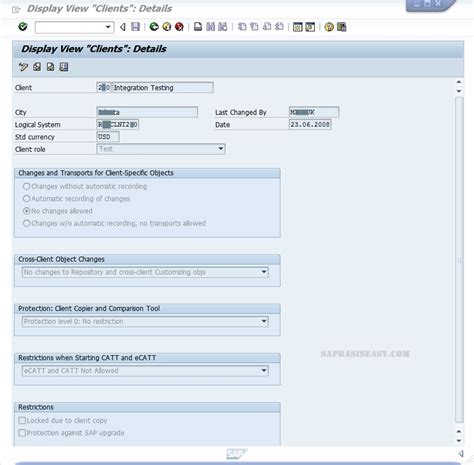Click the Logical System field
The width and height of the screenshot is (474, 465).
tap(117, 125)
